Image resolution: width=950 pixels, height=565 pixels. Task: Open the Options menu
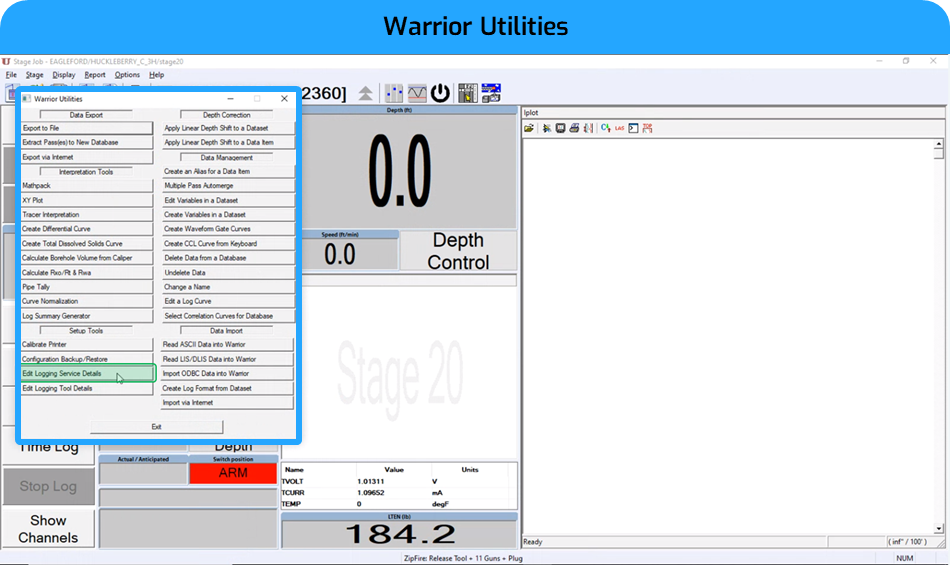[x=127, y=75]
